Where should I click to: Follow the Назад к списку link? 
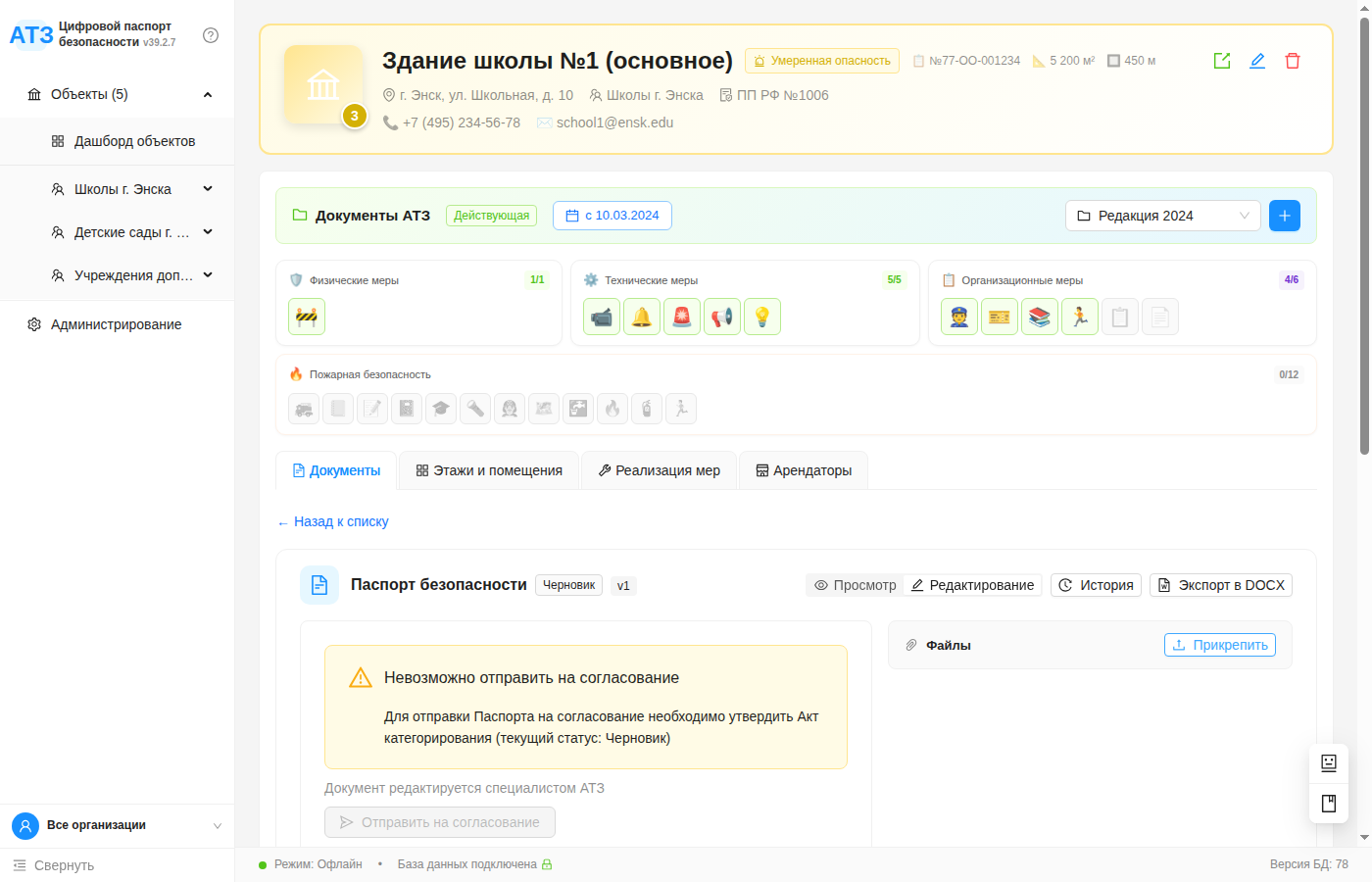(332, 521)
